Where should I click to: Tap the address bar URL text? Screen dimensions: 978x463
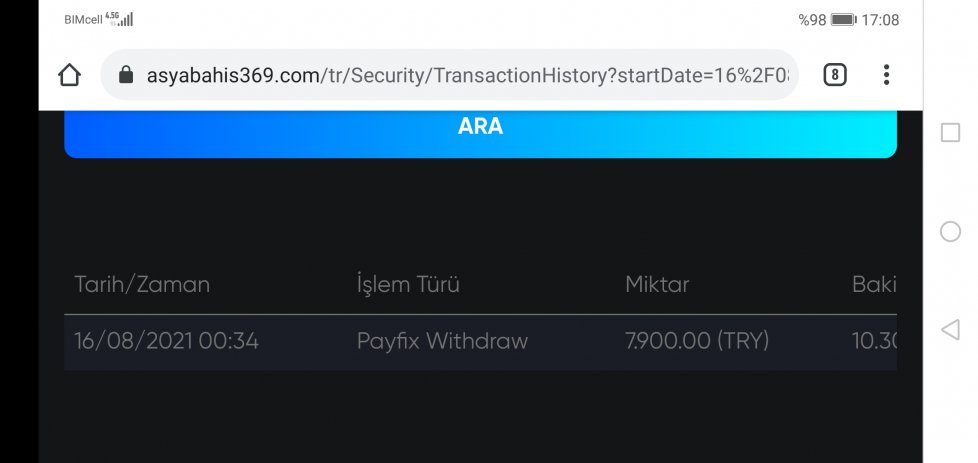click(x=467, y=76)
